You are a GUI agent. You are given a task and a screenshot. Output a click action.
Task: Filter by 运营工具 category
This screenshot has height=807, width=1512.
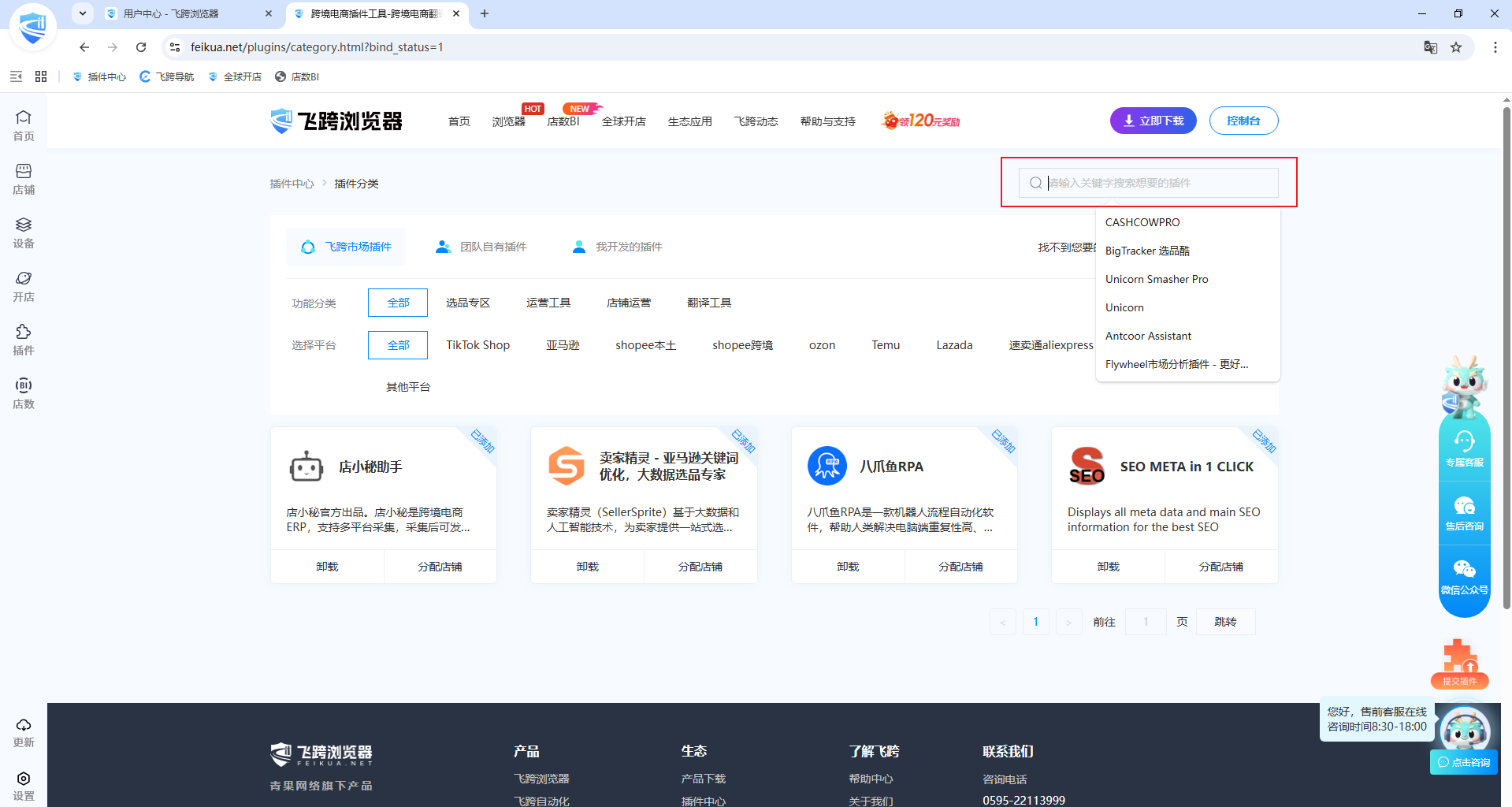coord(548,303)
